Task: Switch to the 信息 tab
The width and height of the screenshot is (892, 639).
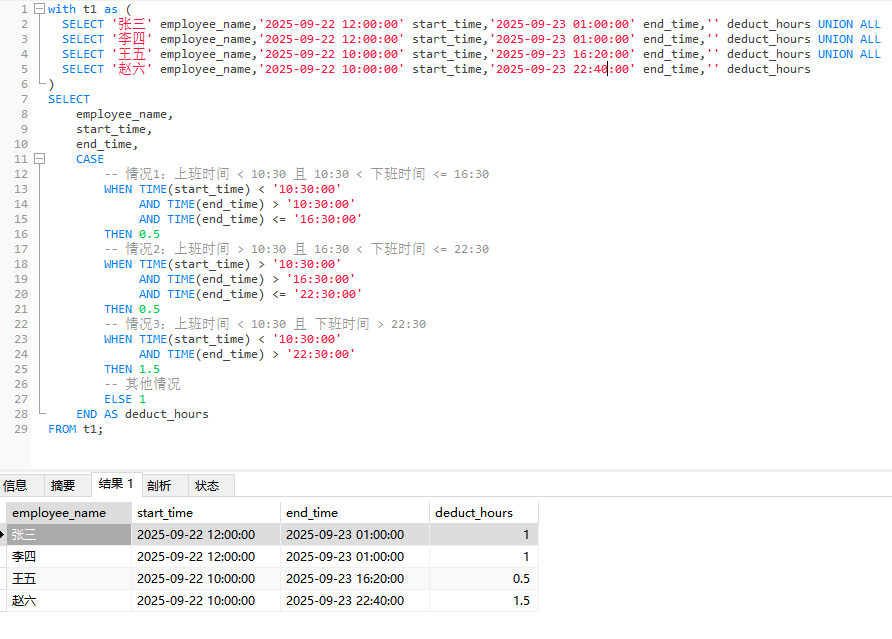Action: (16, 485)
